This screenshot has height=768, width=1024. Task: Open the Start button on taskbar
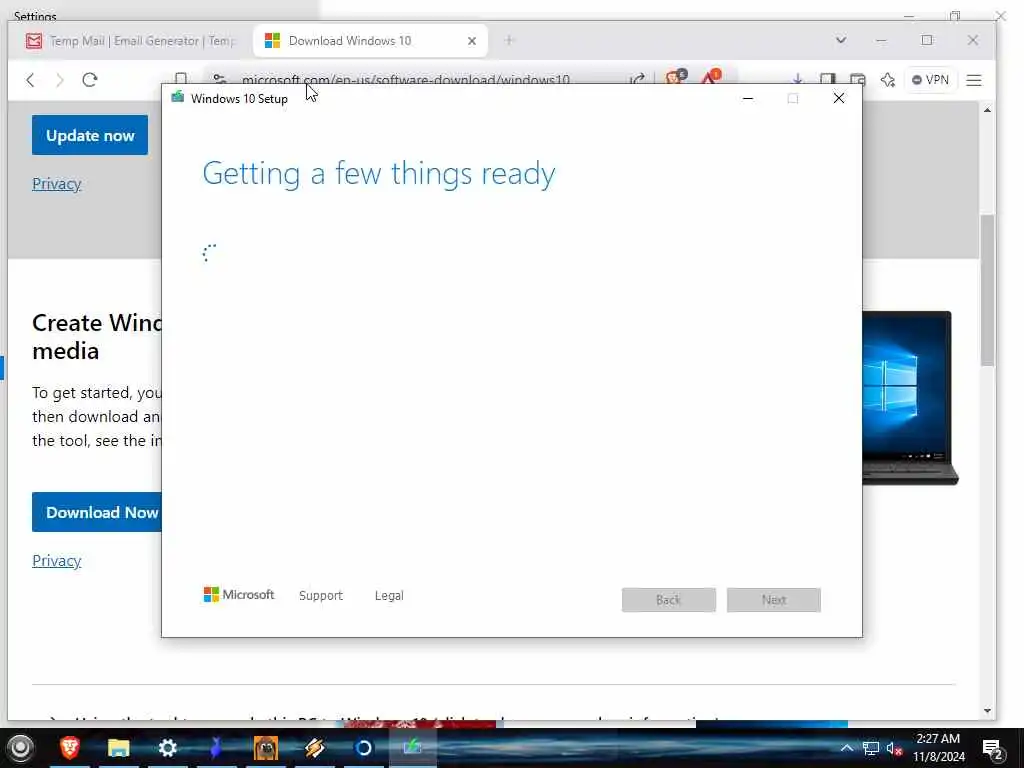point(20,748)
